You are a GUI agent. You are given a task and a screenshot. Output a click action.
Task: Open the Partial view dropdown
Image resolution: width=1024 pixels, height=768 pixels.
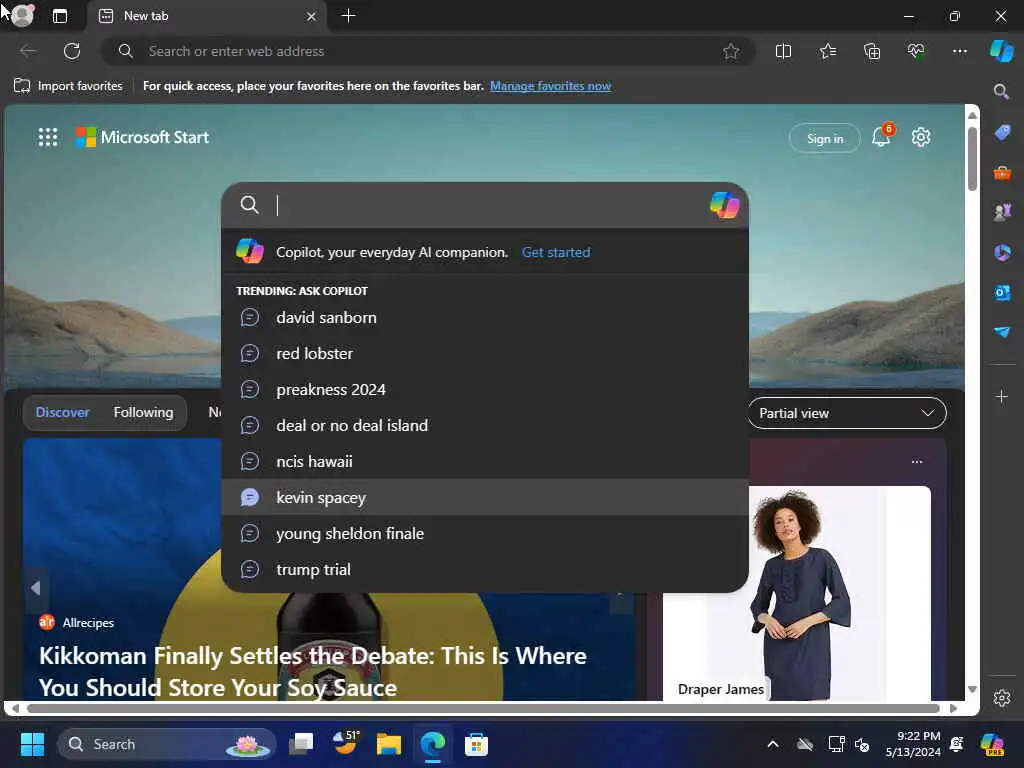[x=846, y=413]
